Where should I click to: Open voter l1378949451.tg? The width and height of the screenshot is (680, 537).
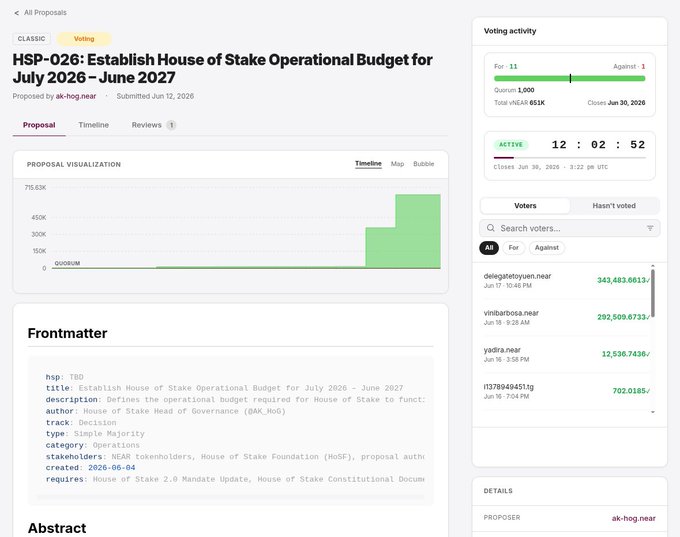coord(509,386)
